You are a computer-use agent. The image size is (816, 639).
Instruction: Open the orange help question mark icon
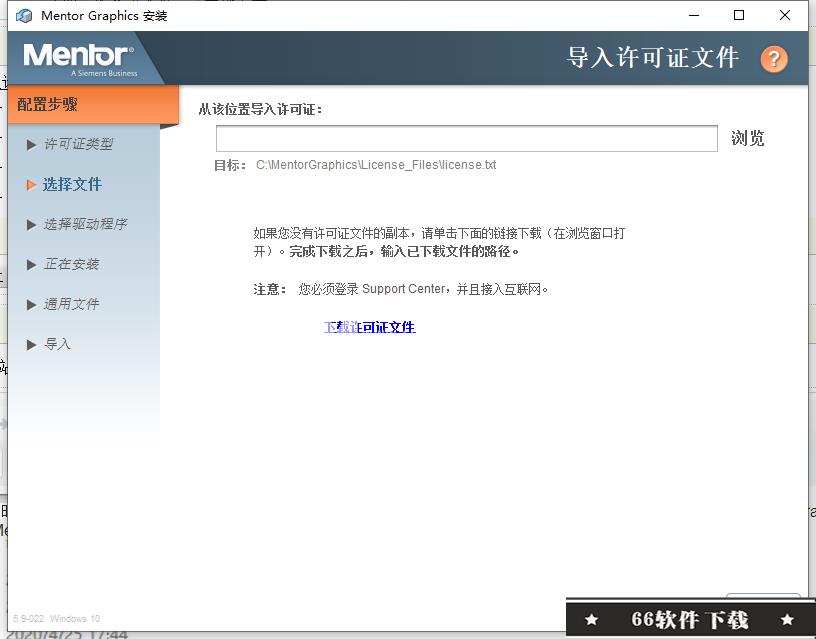(774, 59)
